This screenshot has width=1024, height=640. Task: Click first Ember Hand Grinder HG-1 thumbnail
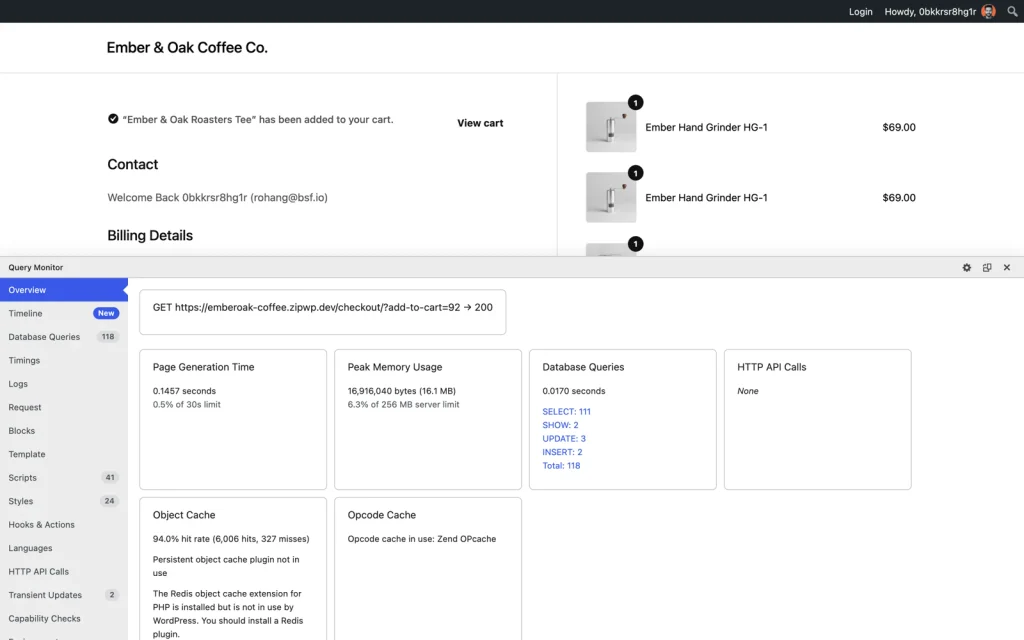[x=611, y=127]
